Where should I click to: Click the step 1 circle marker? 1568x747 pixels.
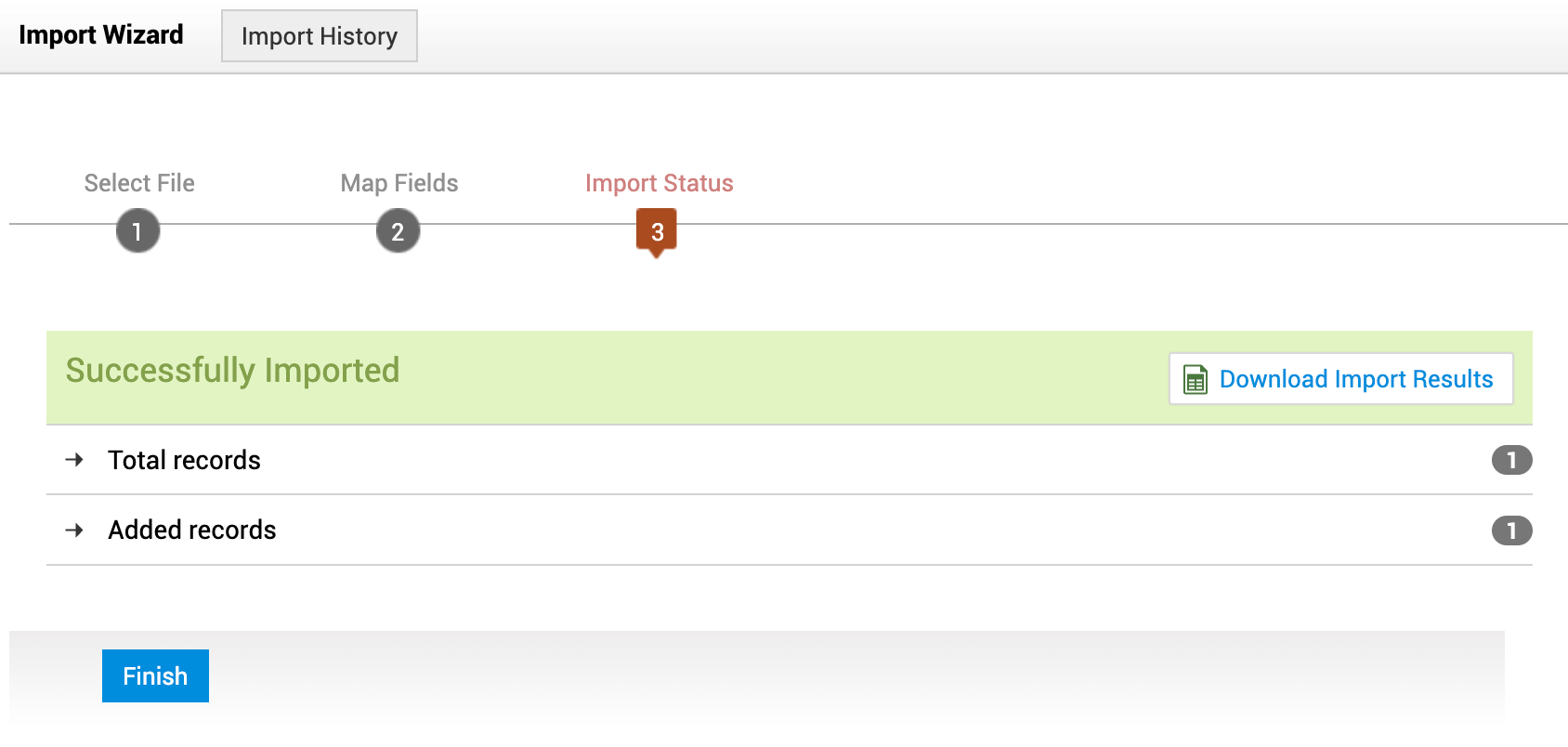137,231
